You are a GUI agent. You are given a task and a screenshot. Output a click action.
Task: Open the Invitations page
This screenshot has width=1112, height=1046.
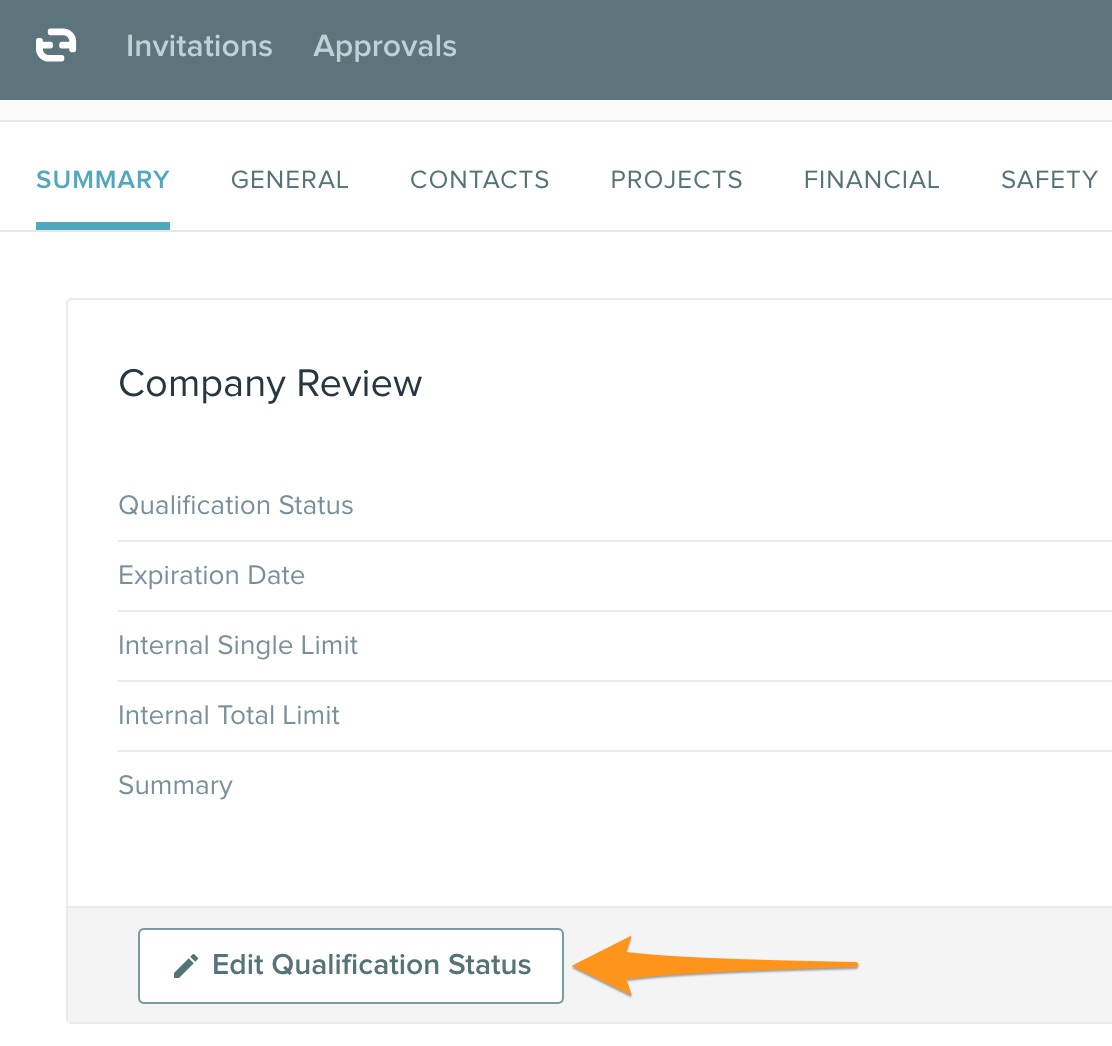pyautogui.click(x=199, y=46)
